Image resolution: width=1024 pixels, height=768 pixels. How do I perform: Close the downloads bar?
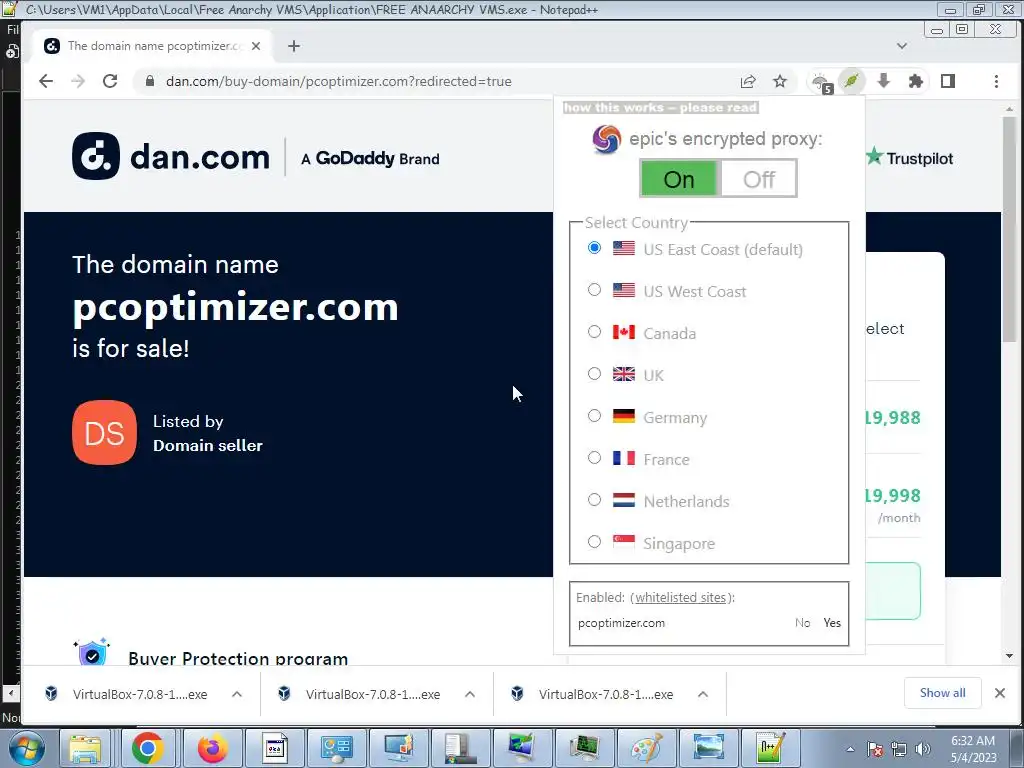click(999, 693)
